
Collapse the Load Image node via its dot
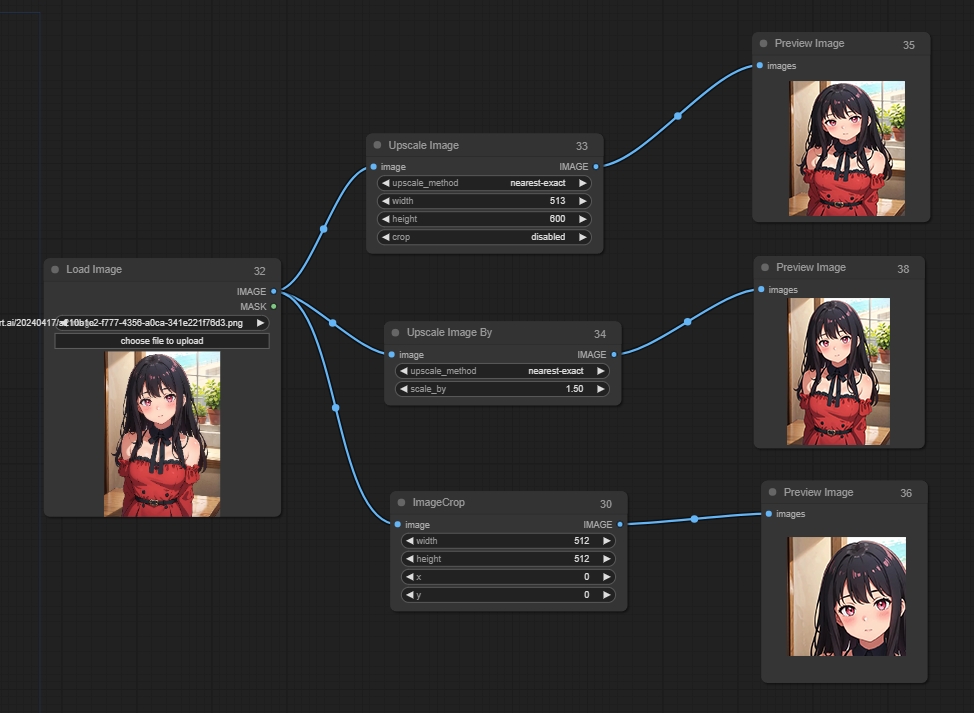[55, 269]
